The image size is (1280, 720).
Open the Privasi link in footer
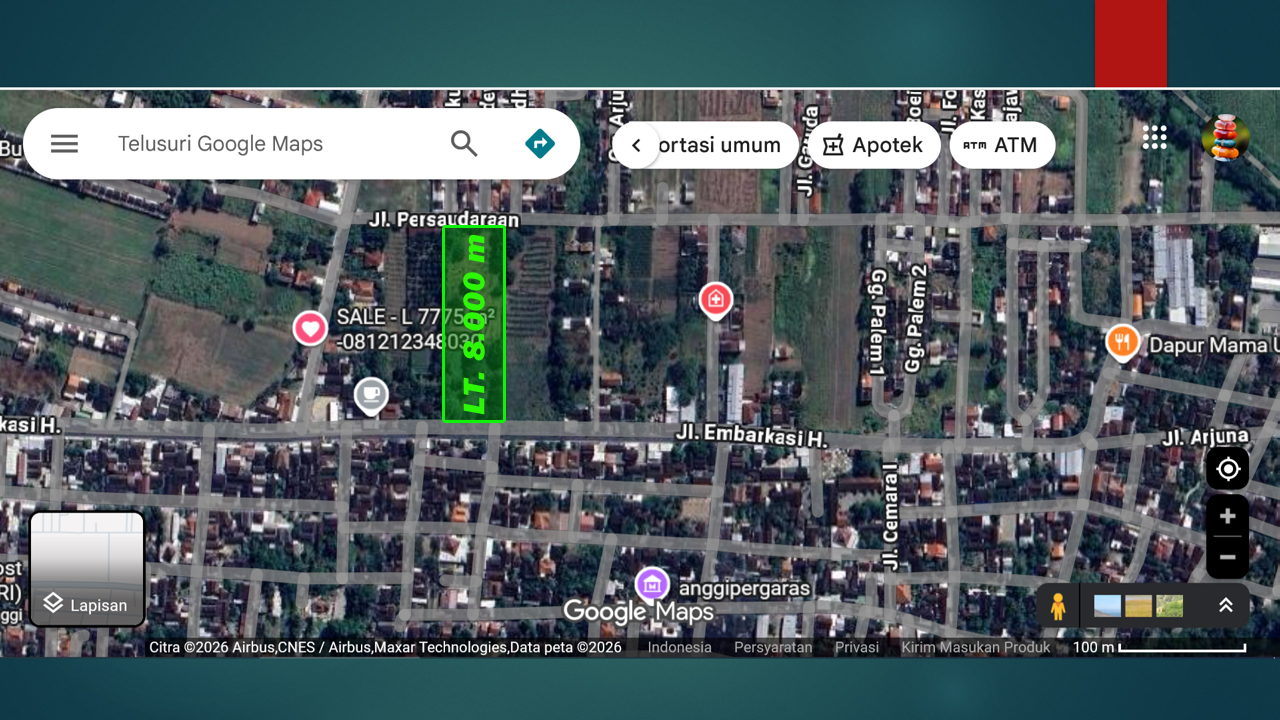point(857,647)
